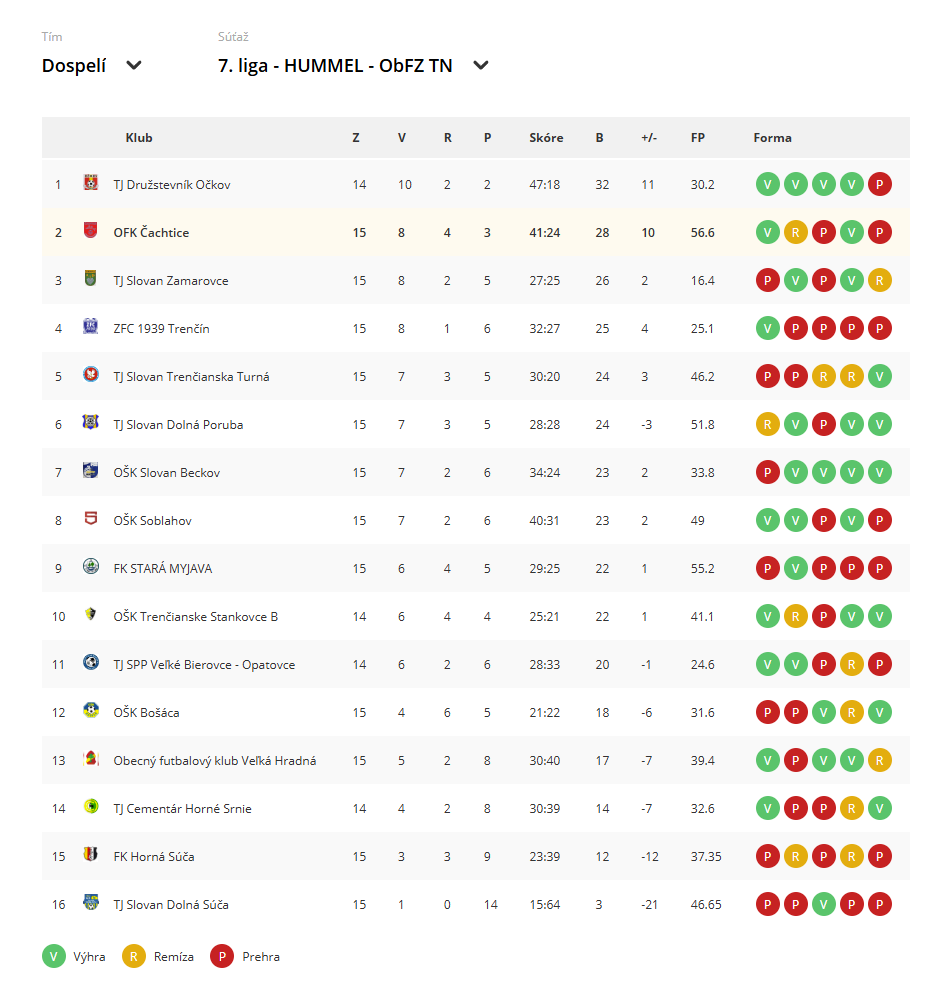Click the chevron beside Dospelí
Image resolution: width=936 pixels, height=993 pixels.
coord(134,65)
